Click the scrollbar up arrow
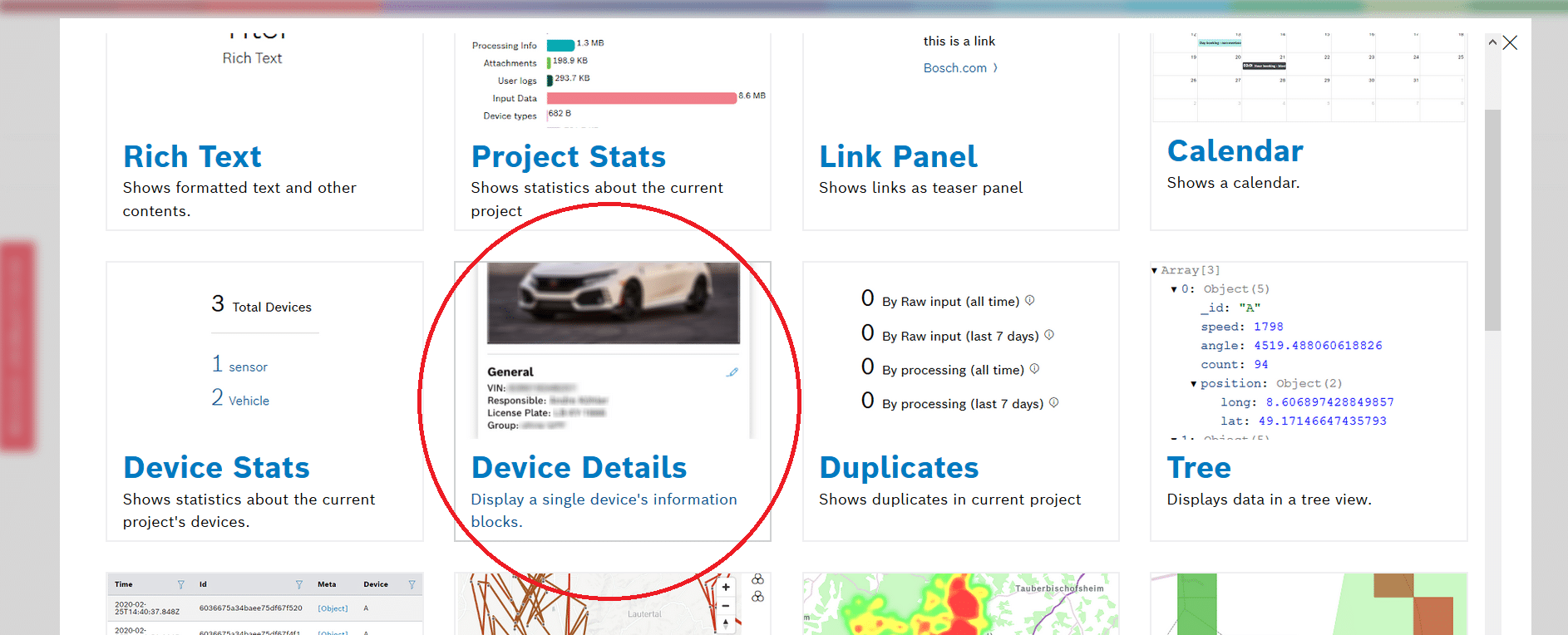 point(1492,42)
